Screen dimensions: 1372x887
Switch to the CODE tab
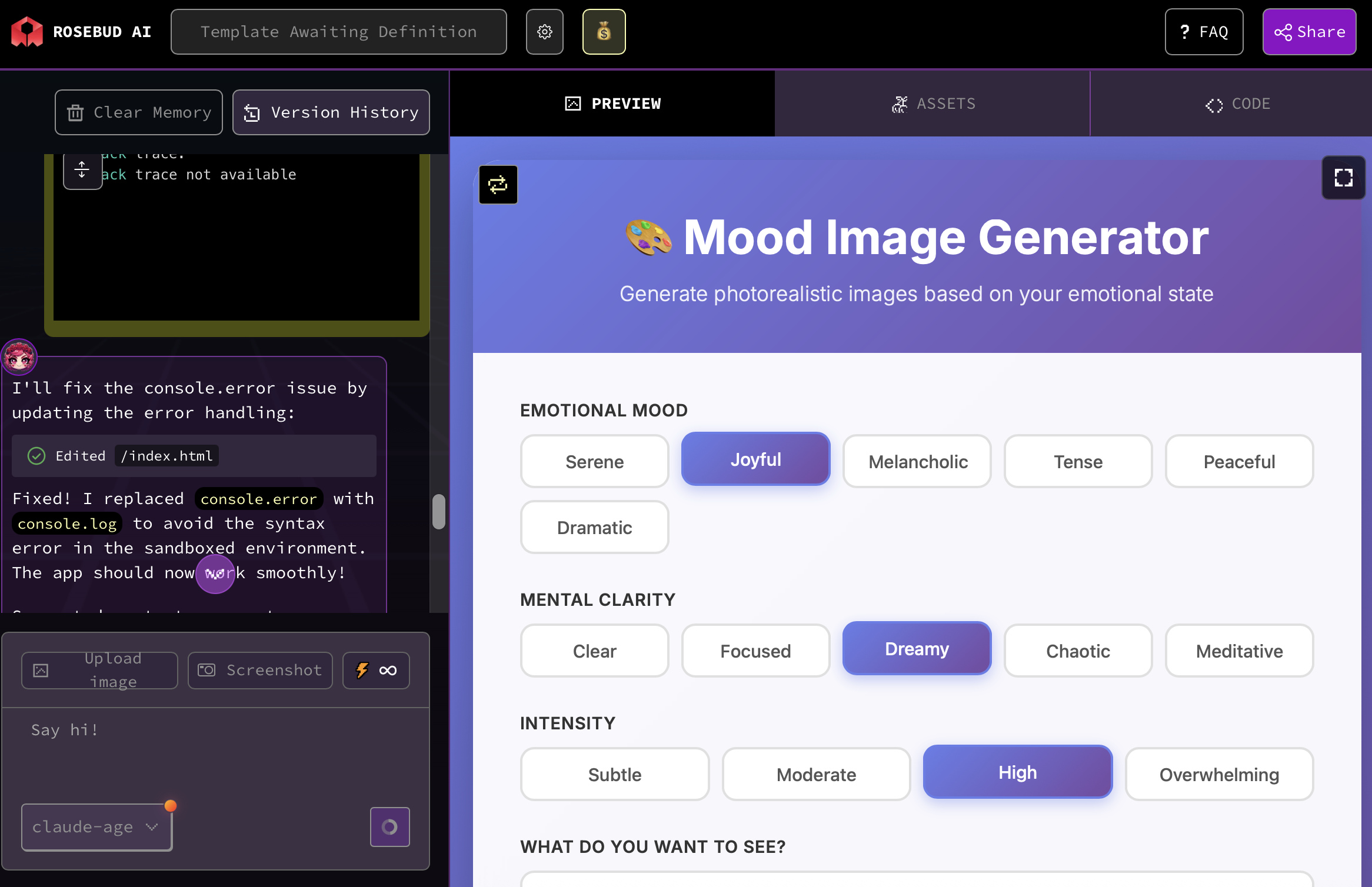pyautogui.click(x=1237, y=104)
